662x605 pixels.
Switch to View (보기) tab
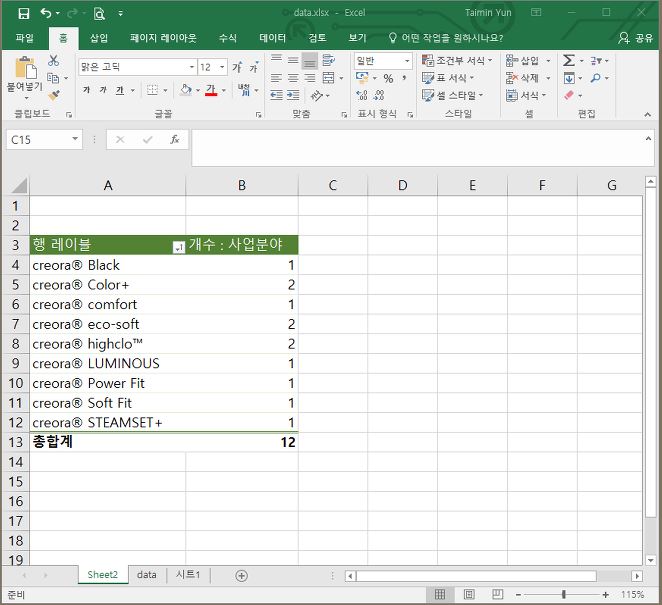point(357,38)
